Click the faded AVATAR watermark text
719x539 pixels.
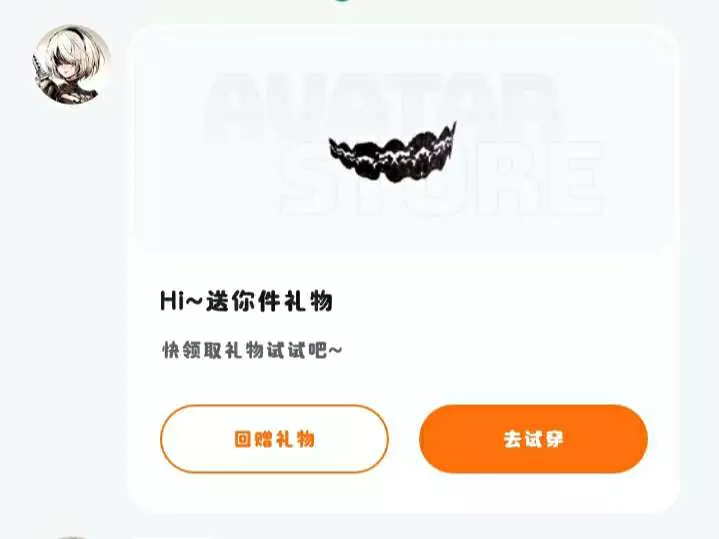[383, 107]
